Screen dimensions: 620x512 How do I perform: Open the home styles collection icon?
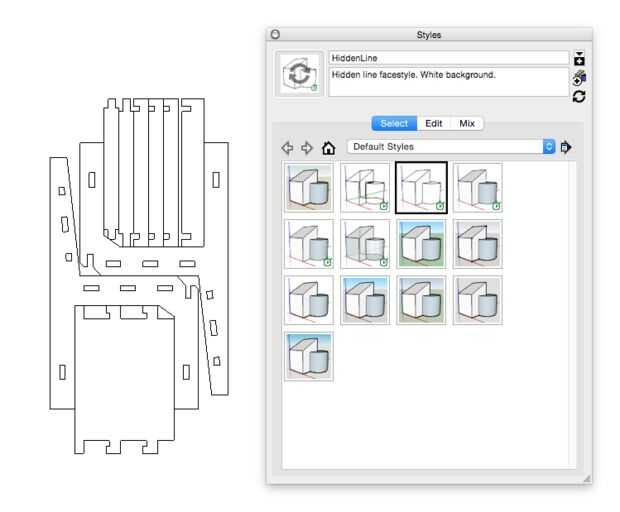(x=328, y=148)
